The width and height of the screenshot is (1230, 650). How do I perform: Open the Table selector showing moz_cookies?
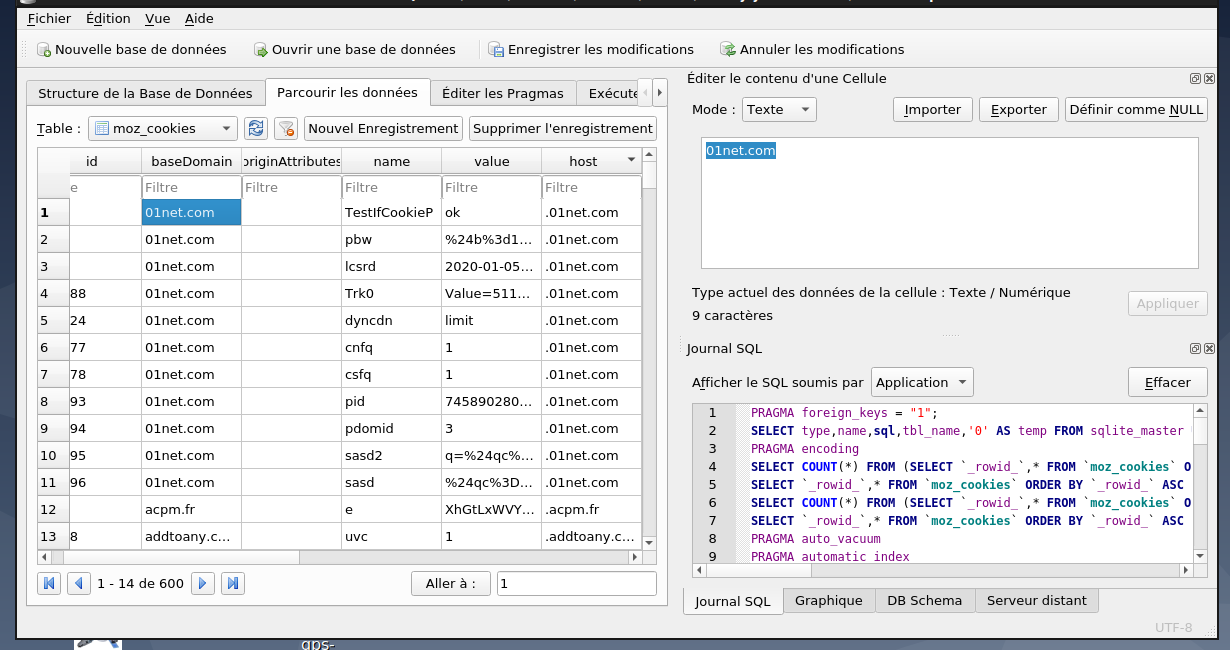pyautogui.click(x=163, y=128)
